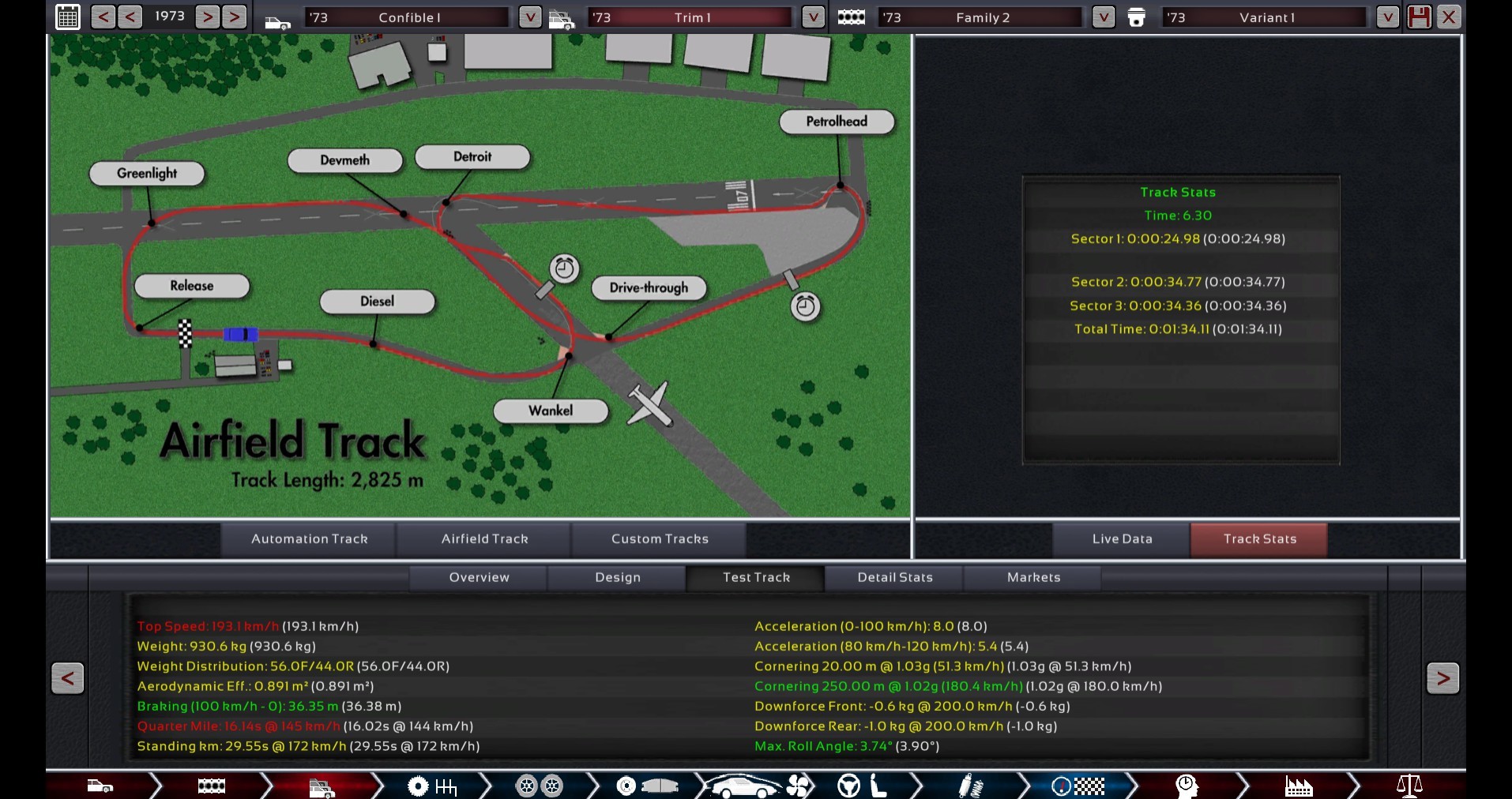Select the Automation Track button
Screen dimensions: 1512x799
click(x=309, y=539)
